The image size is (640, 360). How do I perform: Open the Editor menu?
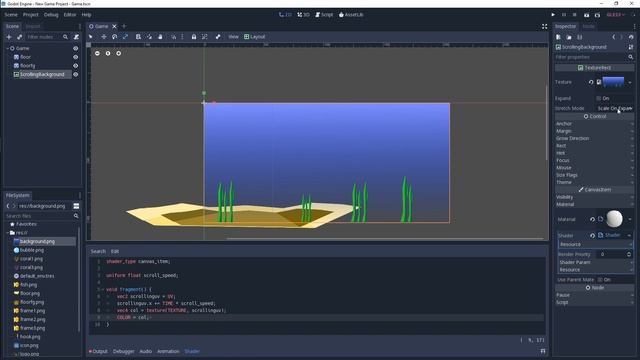(70, 15)
